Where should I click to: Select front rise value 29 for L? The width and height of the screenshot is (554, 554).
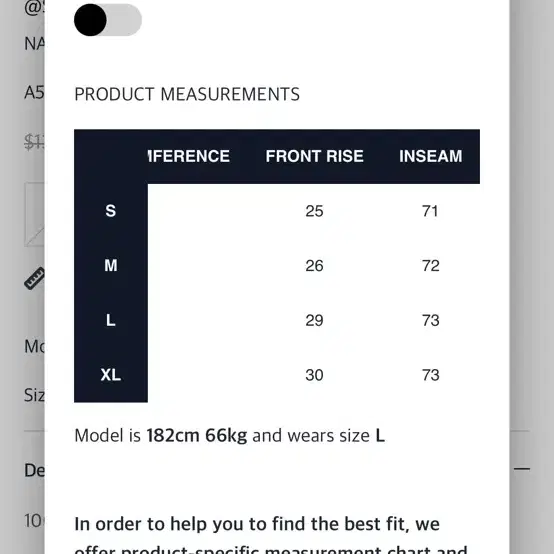[x=314, y=320]
